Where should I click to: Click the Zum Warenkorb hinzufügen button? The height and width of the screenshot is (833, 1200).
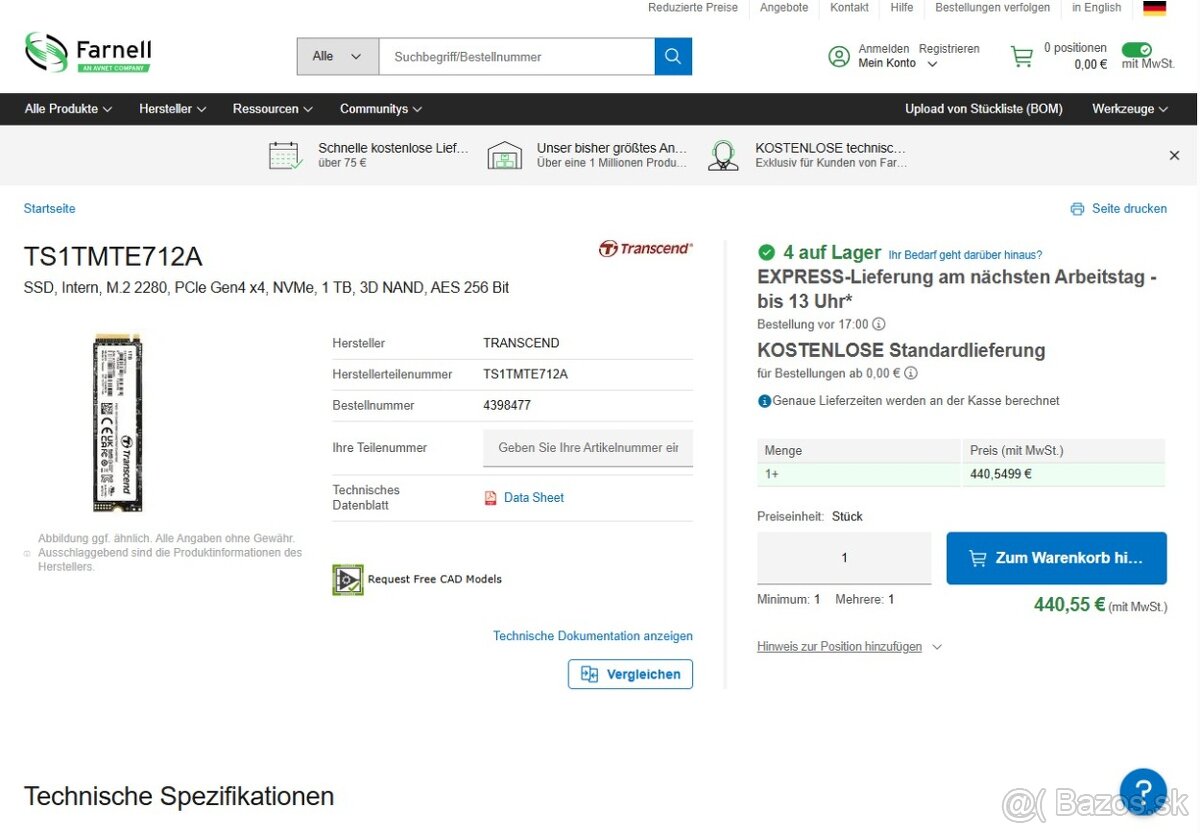[1056, 558]
